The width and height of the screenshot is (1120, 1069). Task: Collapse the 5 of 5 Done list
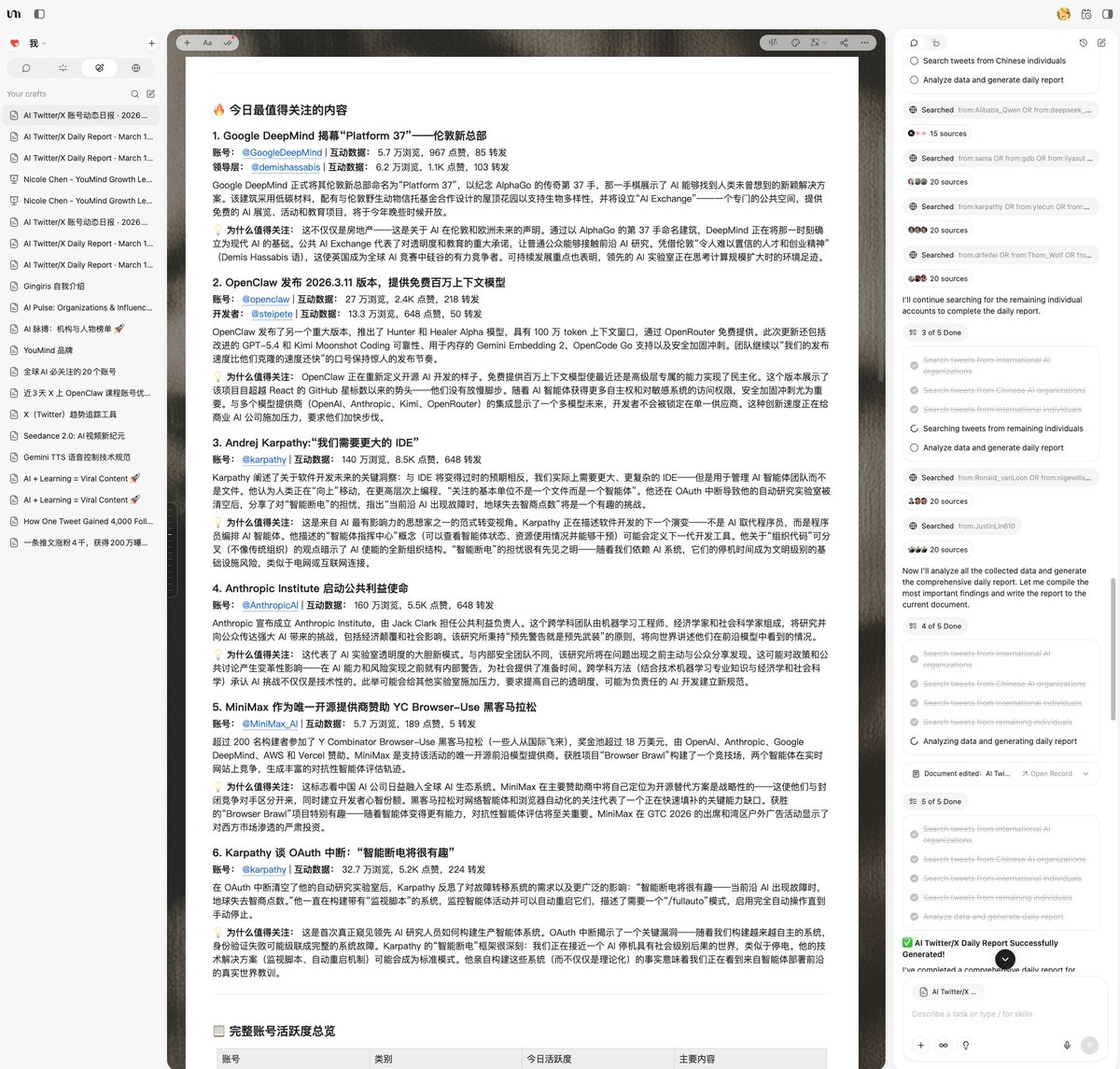(x=935, y=802)
